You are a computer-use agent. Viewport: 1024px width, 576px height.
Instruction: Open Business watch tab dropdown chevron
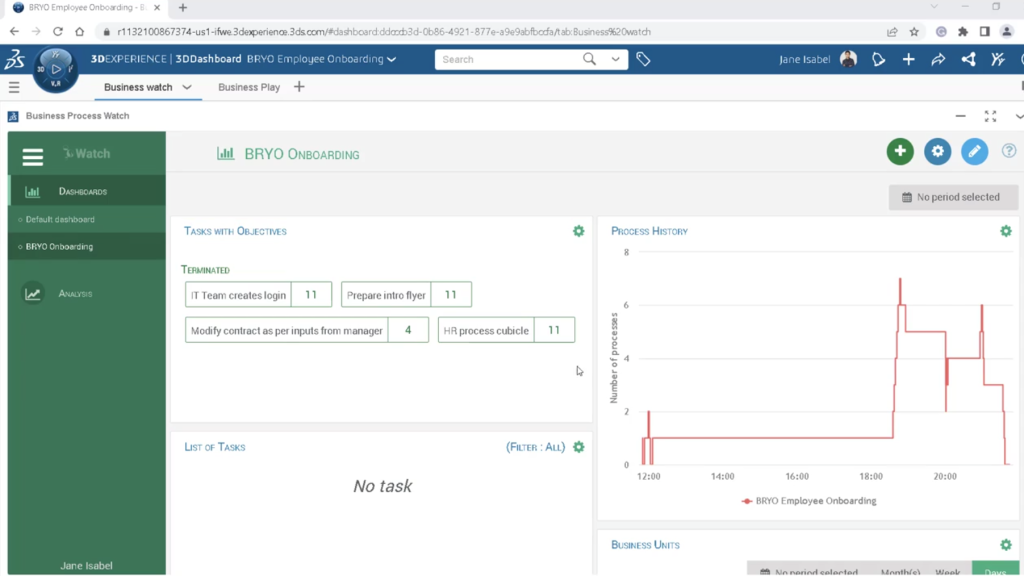187,87
